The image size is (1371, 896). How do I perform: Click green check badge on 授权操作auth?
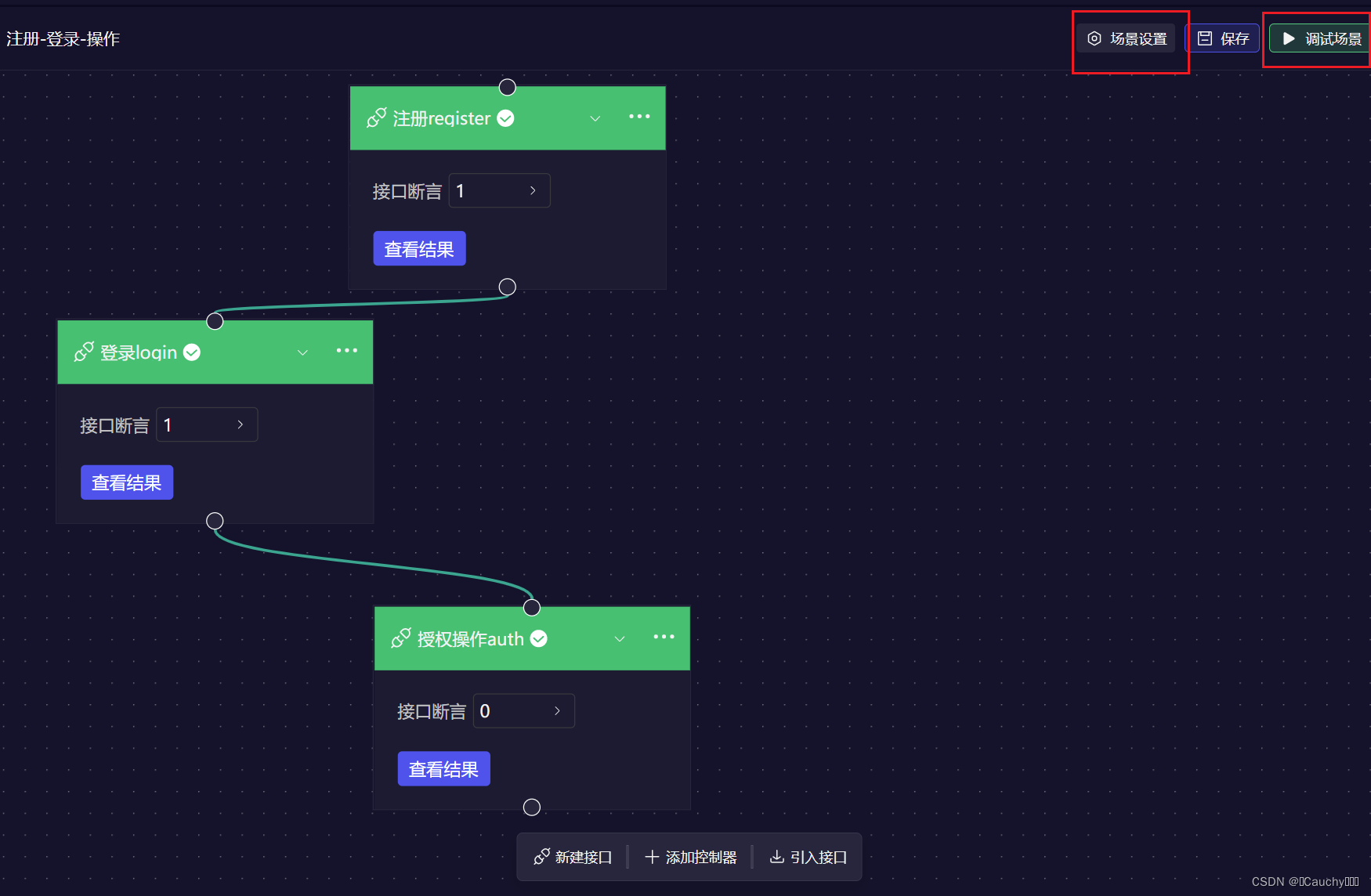click(539, 639)
